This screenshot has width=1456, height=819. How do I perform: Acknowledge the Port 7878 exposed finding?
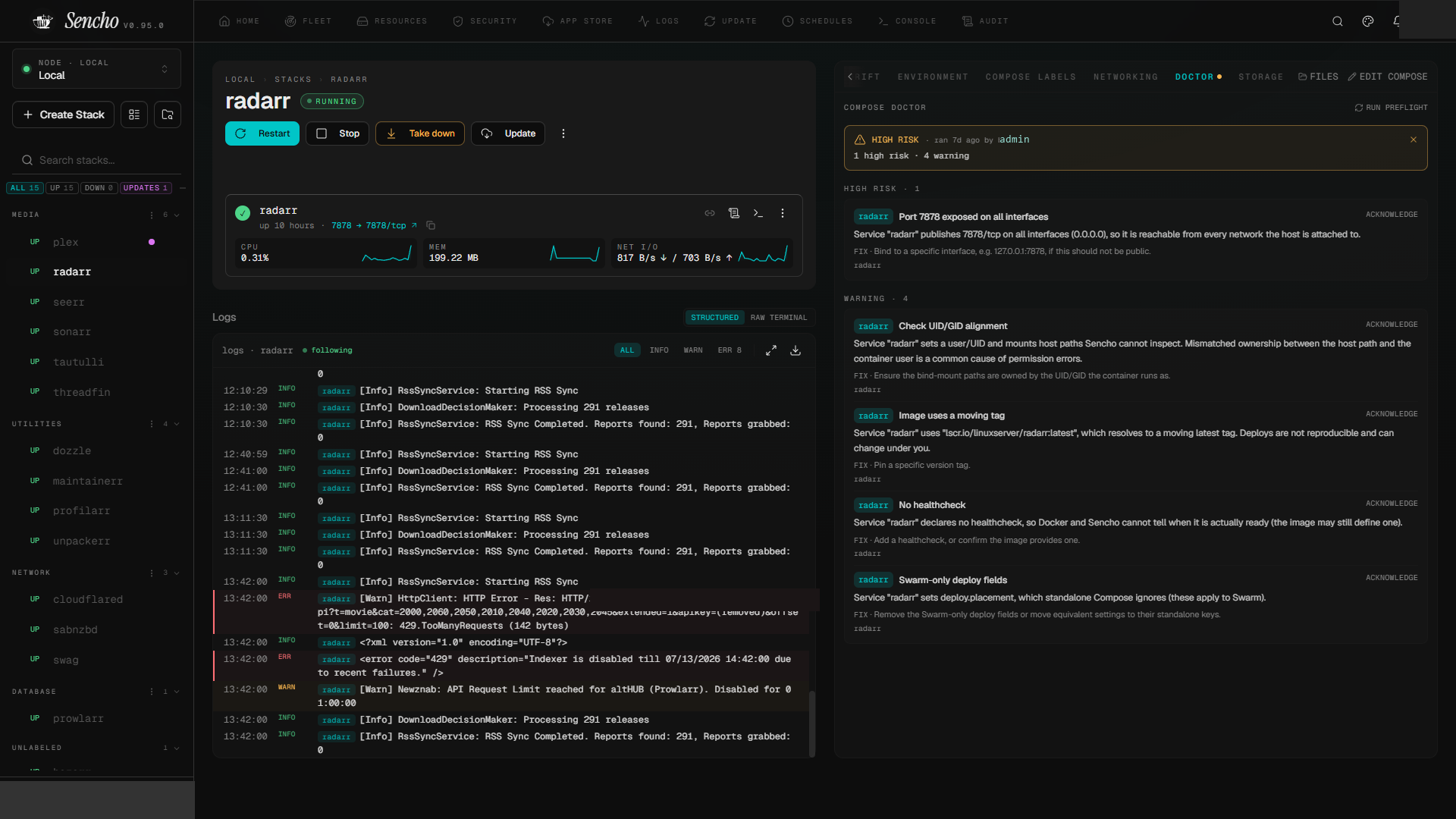click(1392, 215)
